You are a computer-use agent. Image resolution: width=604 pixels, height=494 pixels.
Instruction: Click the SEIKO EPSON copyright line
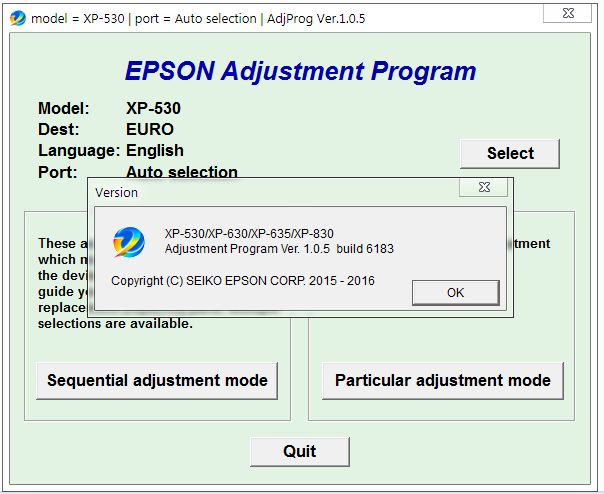click(243, 281)
